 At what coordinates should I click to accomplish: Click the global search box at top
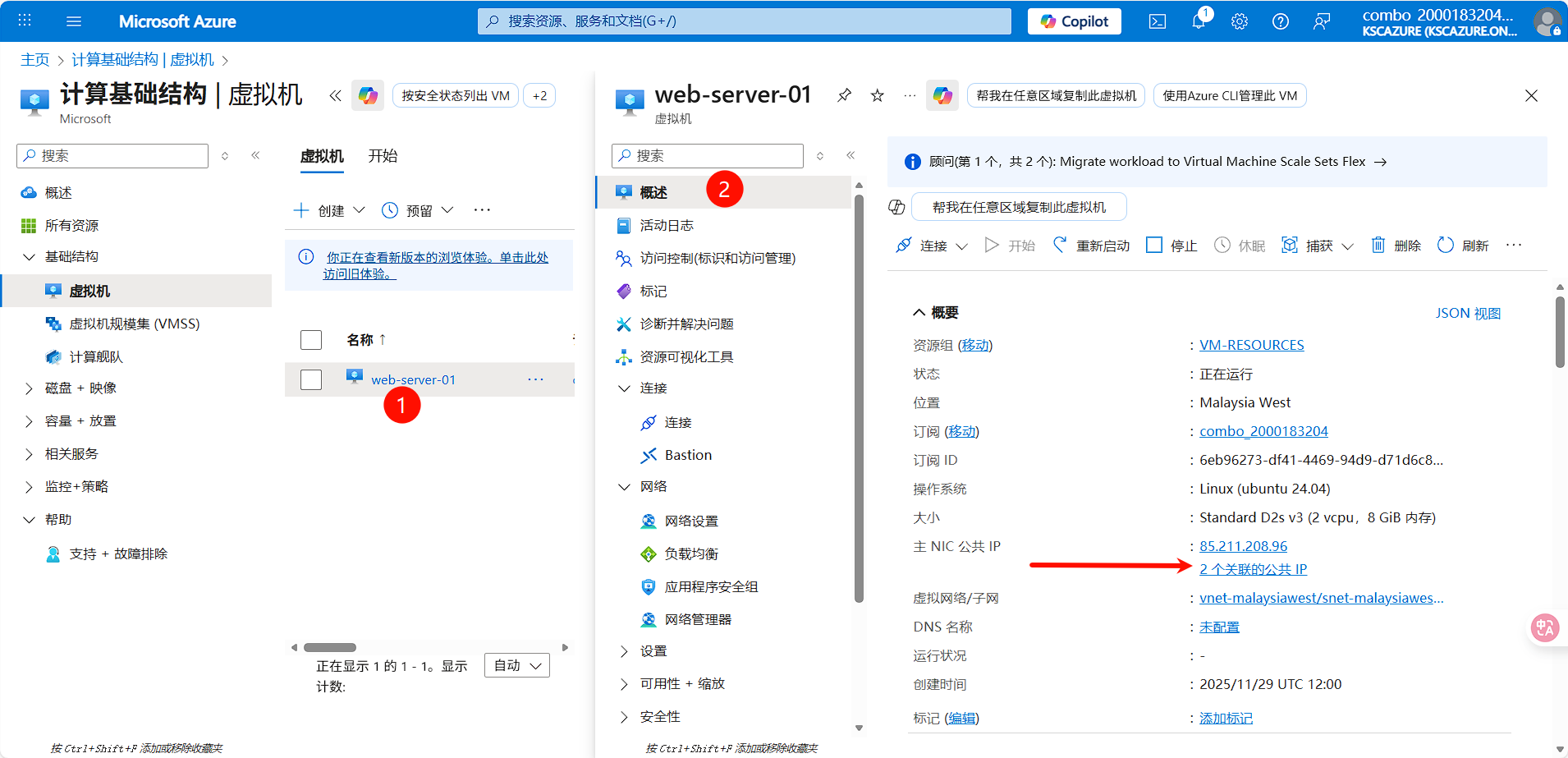(744, 21)
